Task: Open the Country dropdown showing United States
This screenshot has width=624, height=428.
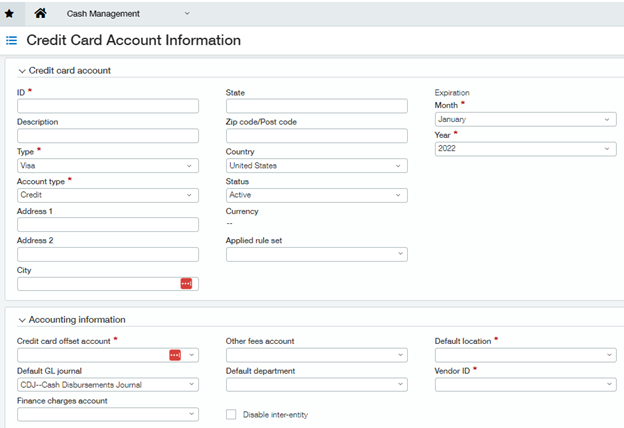Action: (317, 166)
